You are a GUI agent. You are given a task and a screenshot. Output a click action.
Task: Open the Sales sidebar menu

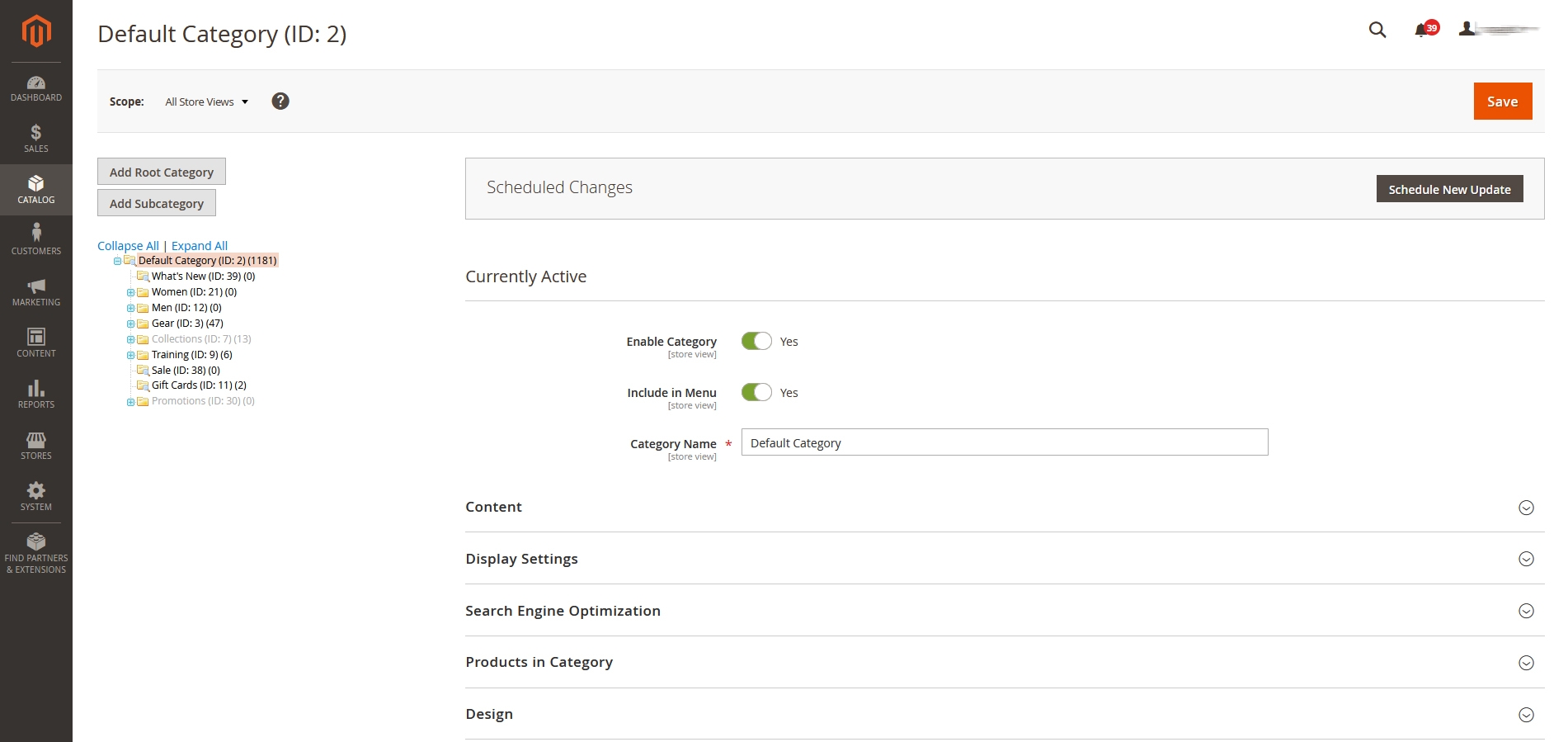click(36, 139)
